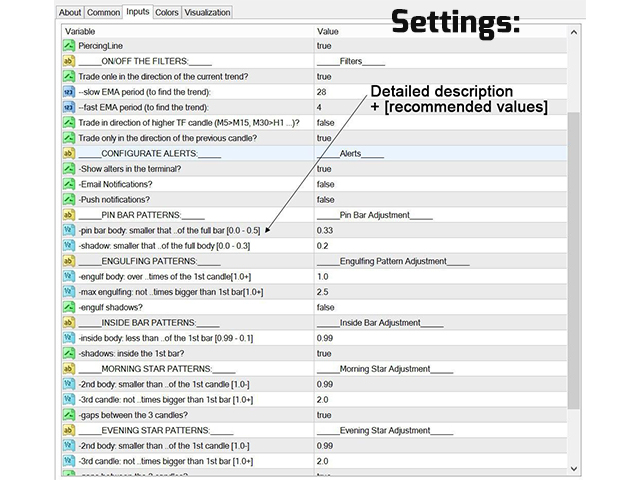Click the 'gaps between the 3 candles?' boolean icon

69,415
